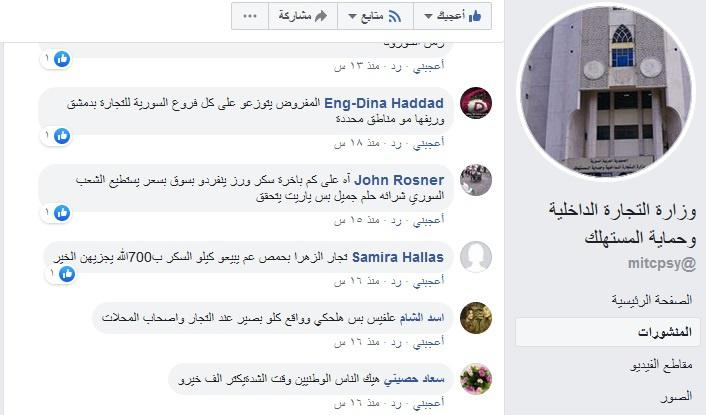Open Samira Hallas's default avatar
The height and width of the screenshot is (415, 706).
475,257
